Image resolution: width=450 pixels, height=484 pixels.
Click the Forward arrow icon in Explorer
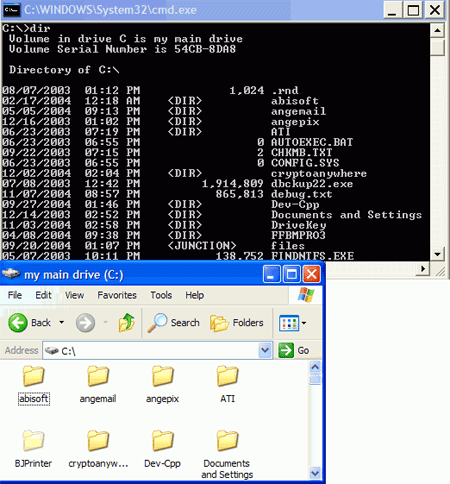coord(85,323)
